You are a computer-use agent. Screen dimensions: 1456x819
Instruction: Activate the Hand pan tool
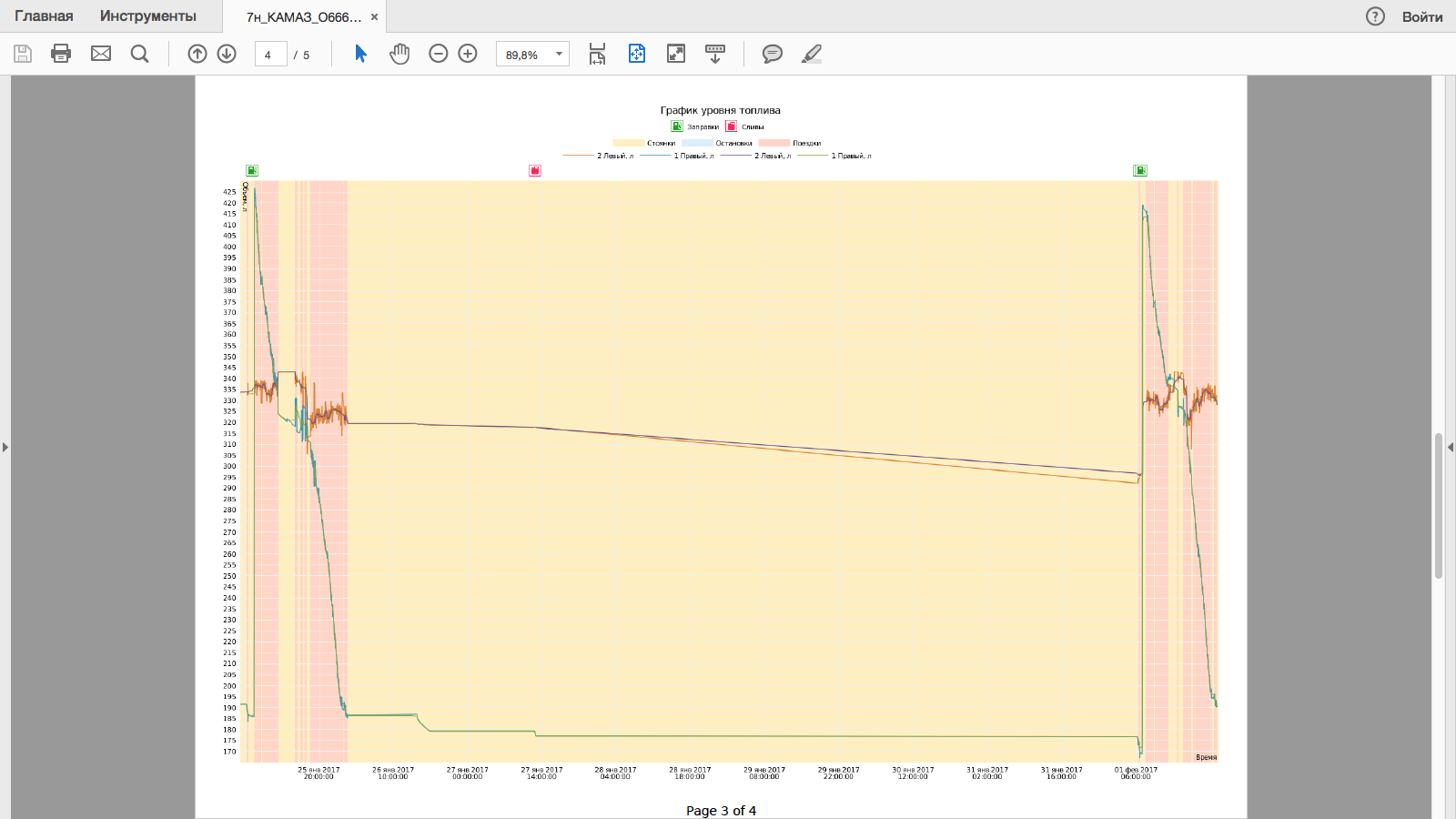[399, 54]
